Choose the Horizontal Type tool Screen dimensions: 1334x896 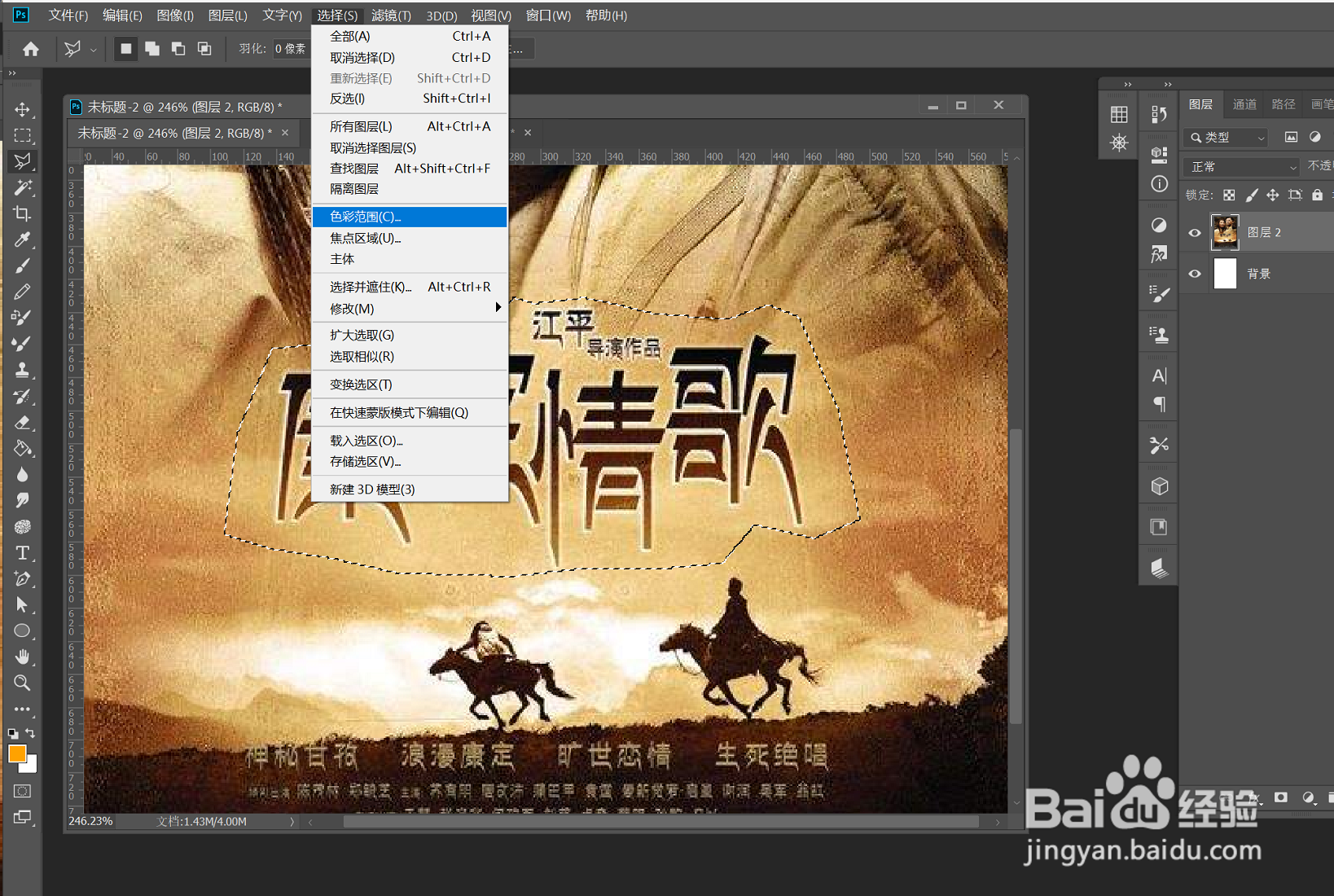(x=23, y=552)
